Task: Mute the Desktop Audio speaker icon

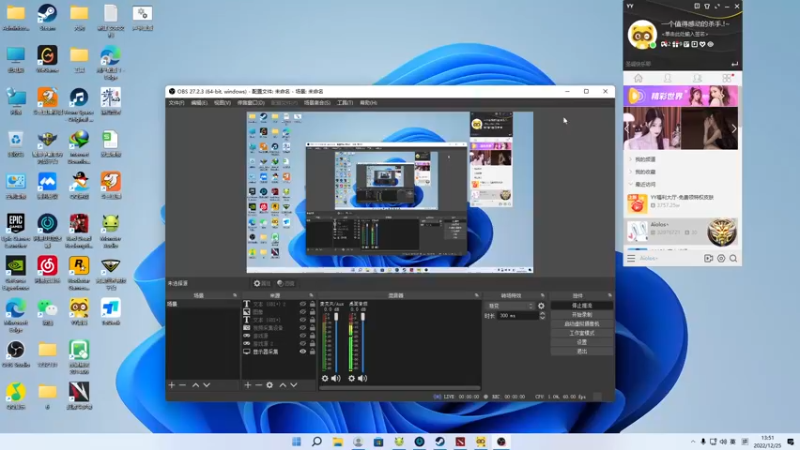Action: (x=362, y=378)
